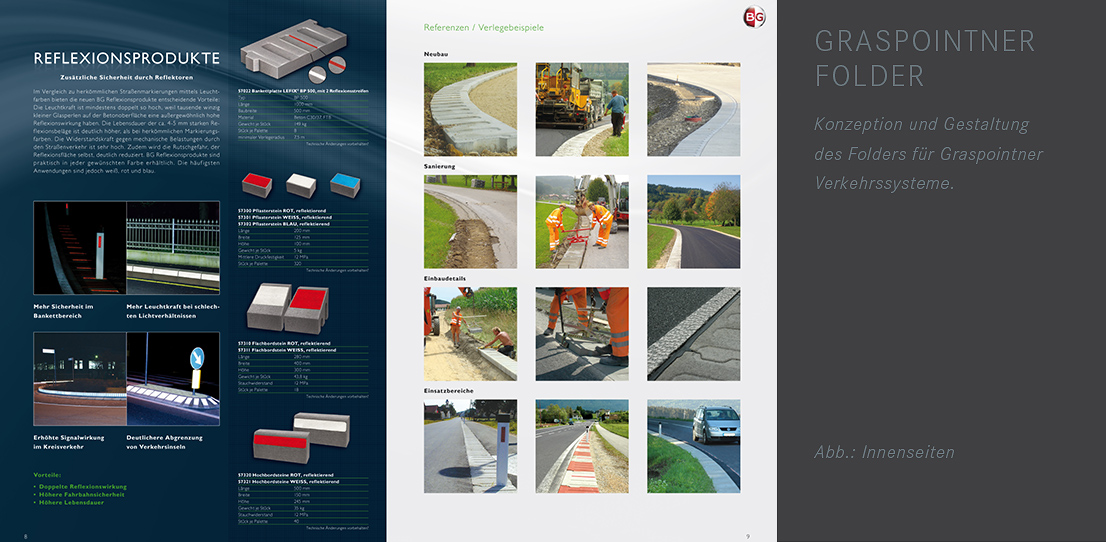Click the gray Bankettplatte slab product image

[x=293, y=51]
